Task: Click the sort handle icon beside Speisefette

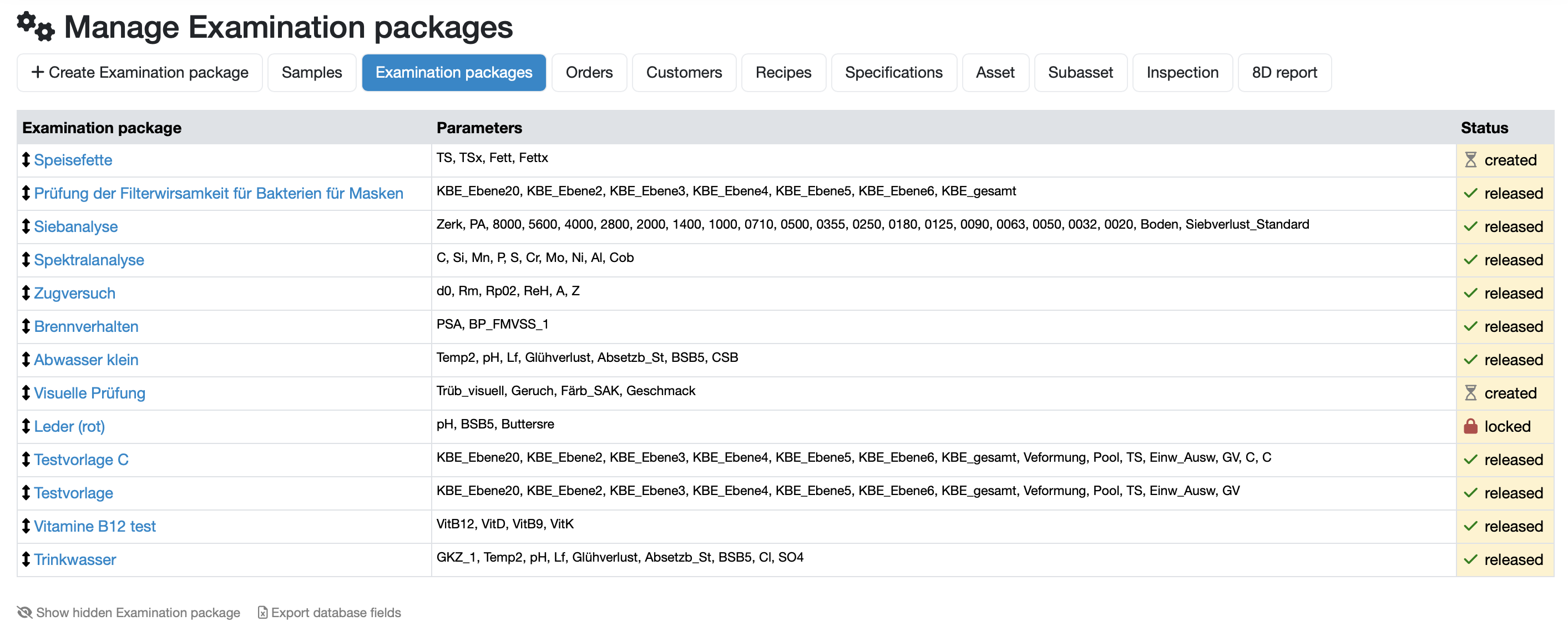Action: [x=26, y=160]
